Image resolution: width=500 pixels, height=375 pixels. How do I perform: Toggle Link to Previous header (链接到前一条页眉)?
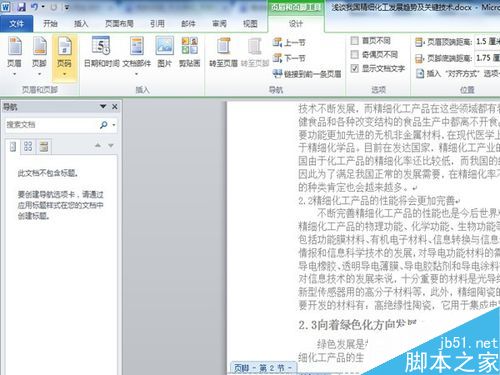coord(307,74)
